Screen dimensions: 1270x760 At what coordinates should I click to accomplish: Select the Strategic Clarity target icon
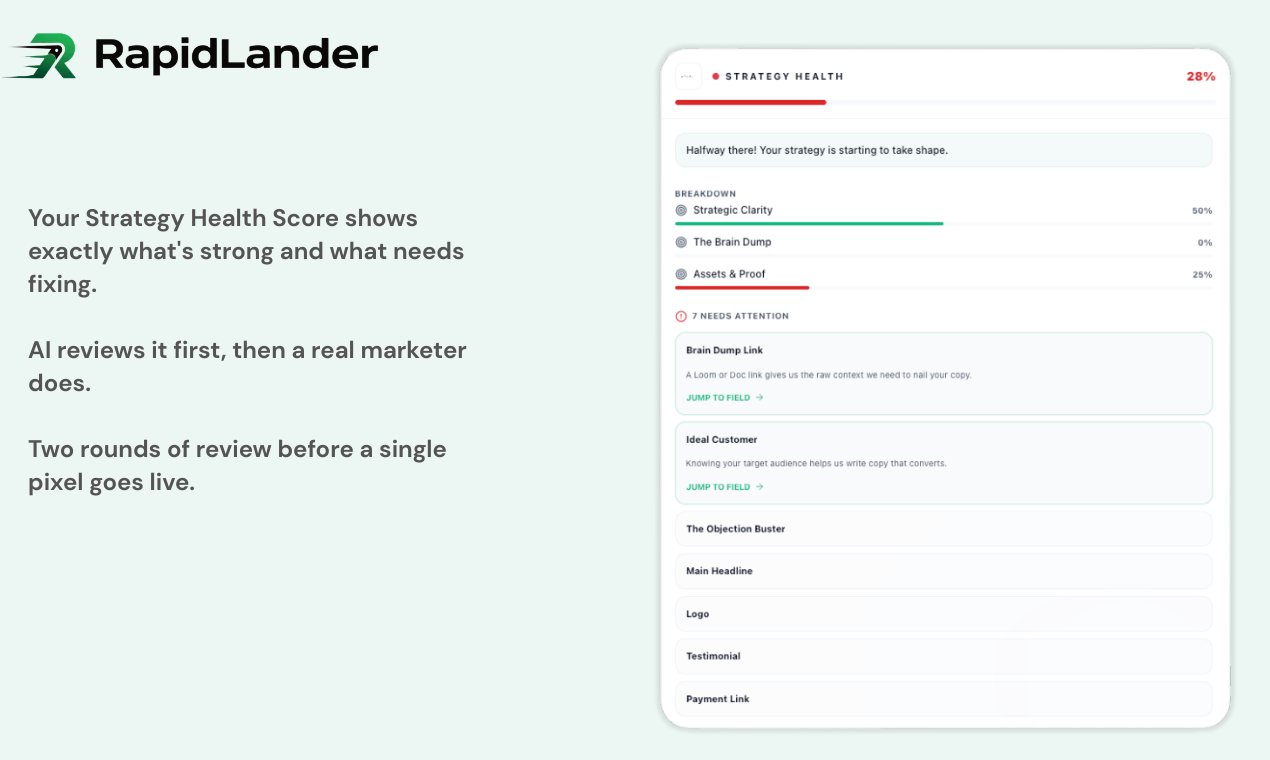[x=682, y=210]
